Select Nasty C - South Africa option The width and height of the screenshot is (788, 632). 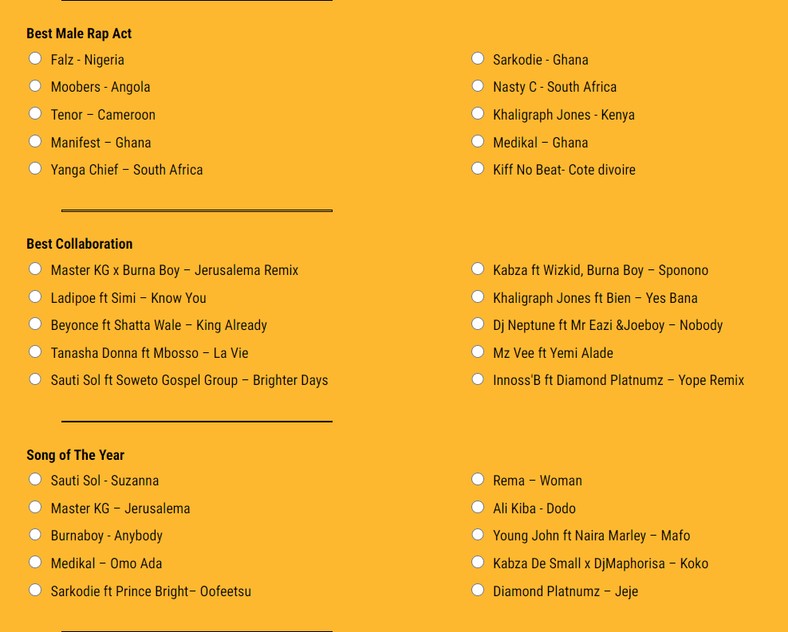[x=477, y=86]
